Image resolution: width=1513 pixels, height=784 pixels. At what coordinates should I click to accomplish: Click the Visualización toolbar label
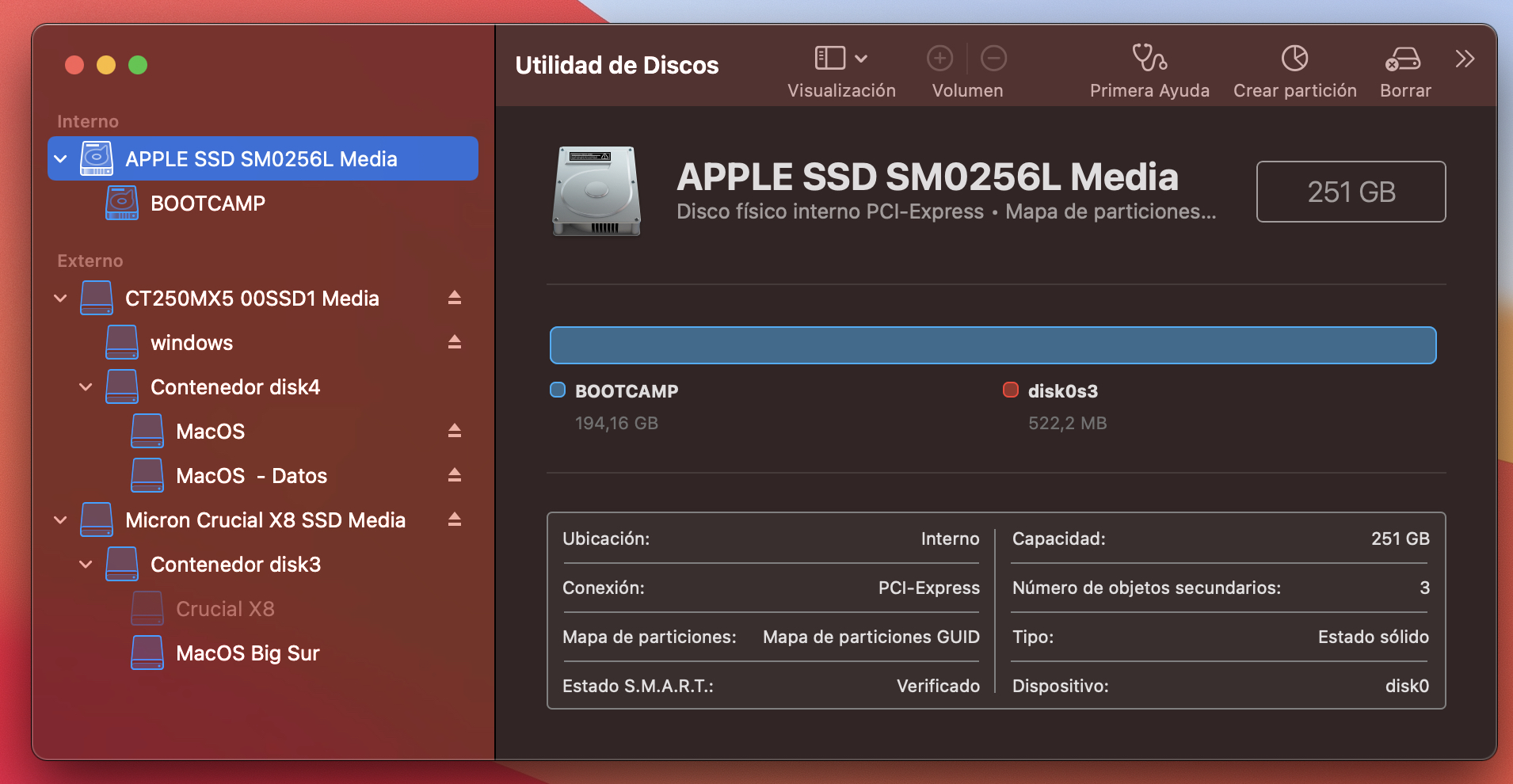[x=841, y=90]
